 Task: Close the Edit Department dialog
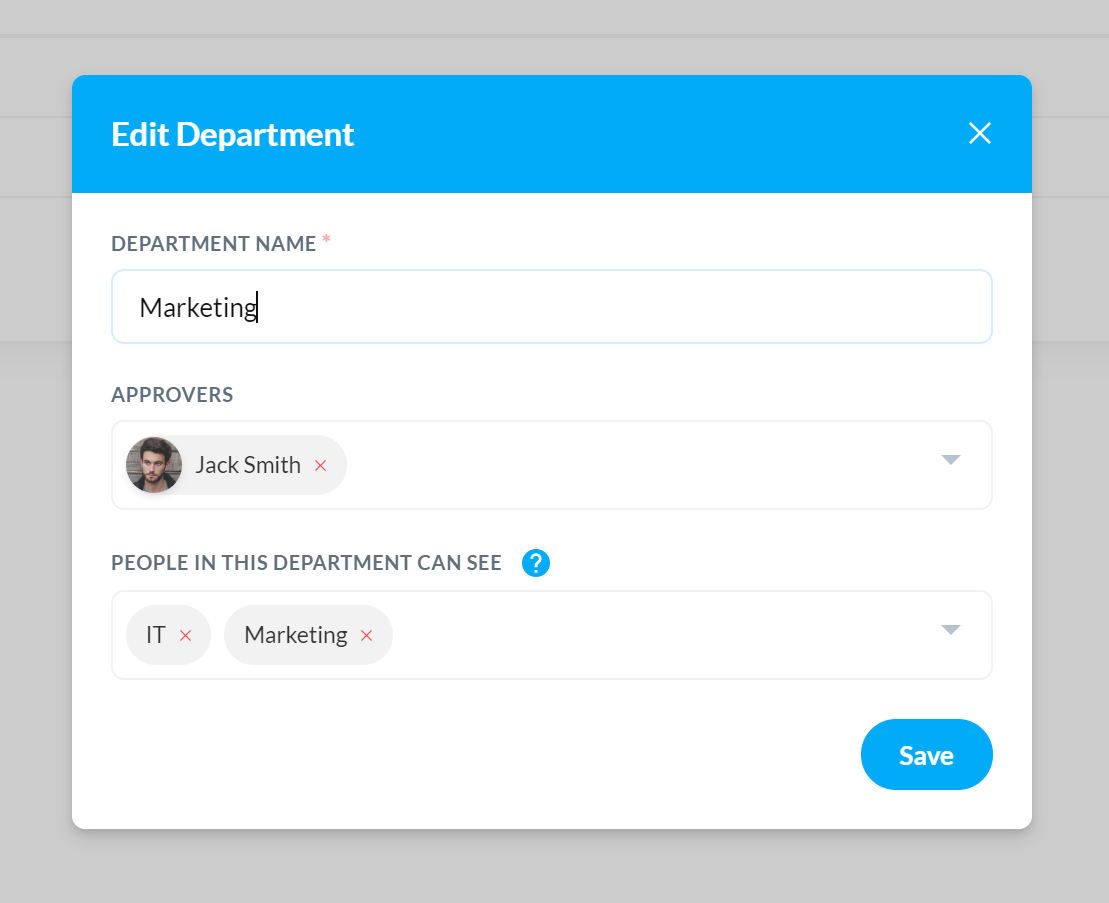980,133
